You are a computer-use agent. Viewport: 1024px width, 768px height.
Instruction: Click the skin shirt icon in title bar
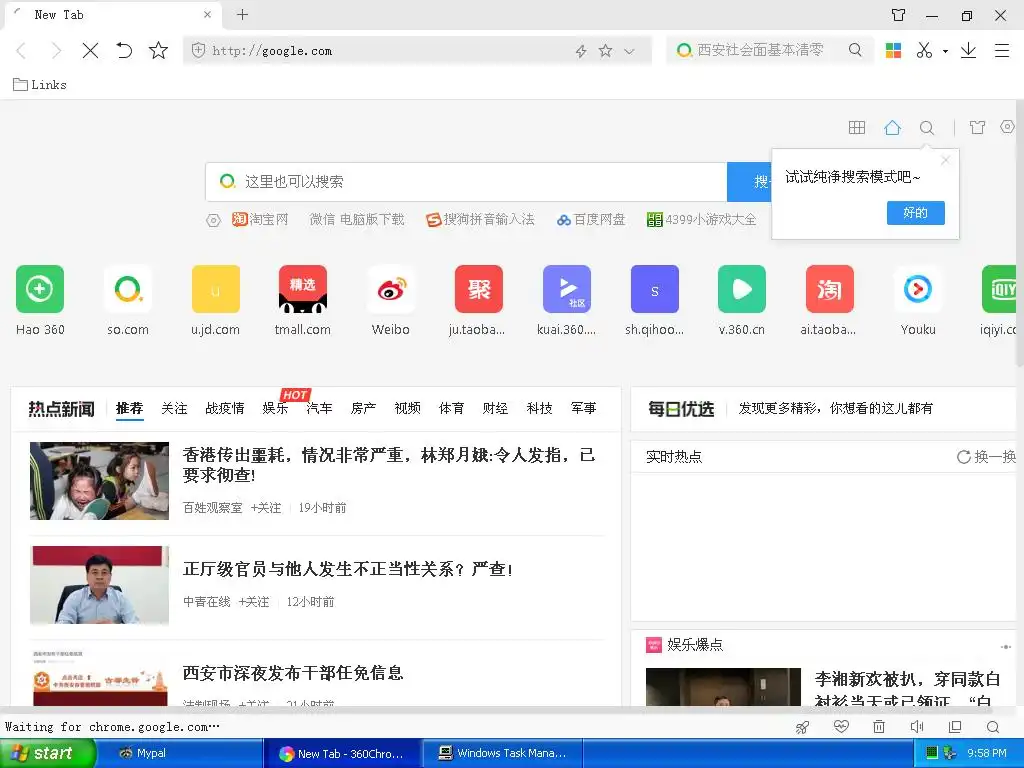click(899, 15)
